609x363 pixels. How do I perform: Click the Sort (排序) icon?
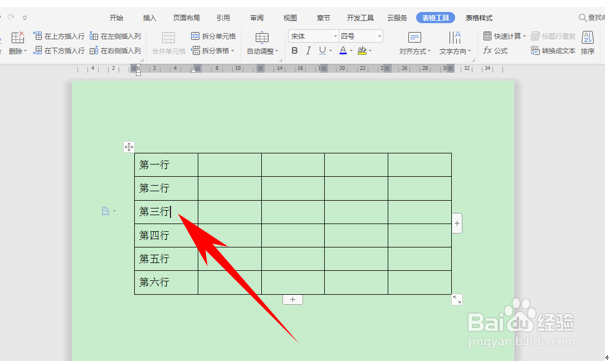click(588, 38)
